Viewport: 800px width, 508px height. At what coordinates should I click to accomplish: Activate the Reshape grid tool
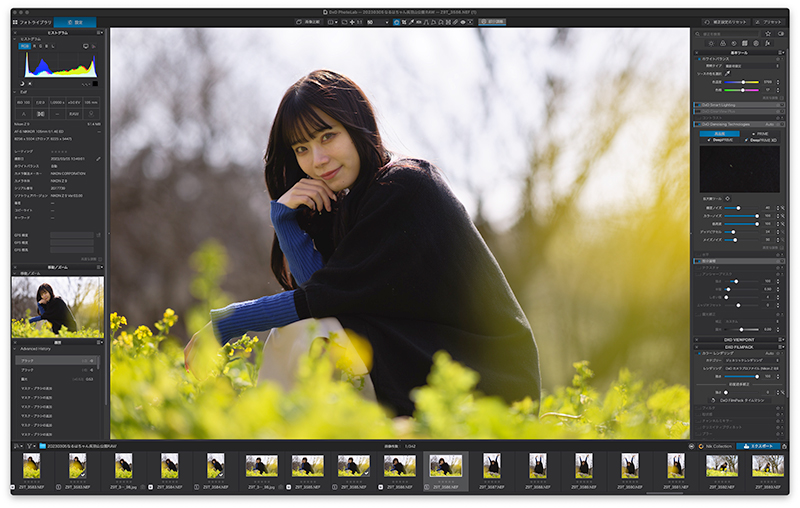[448, 22]
